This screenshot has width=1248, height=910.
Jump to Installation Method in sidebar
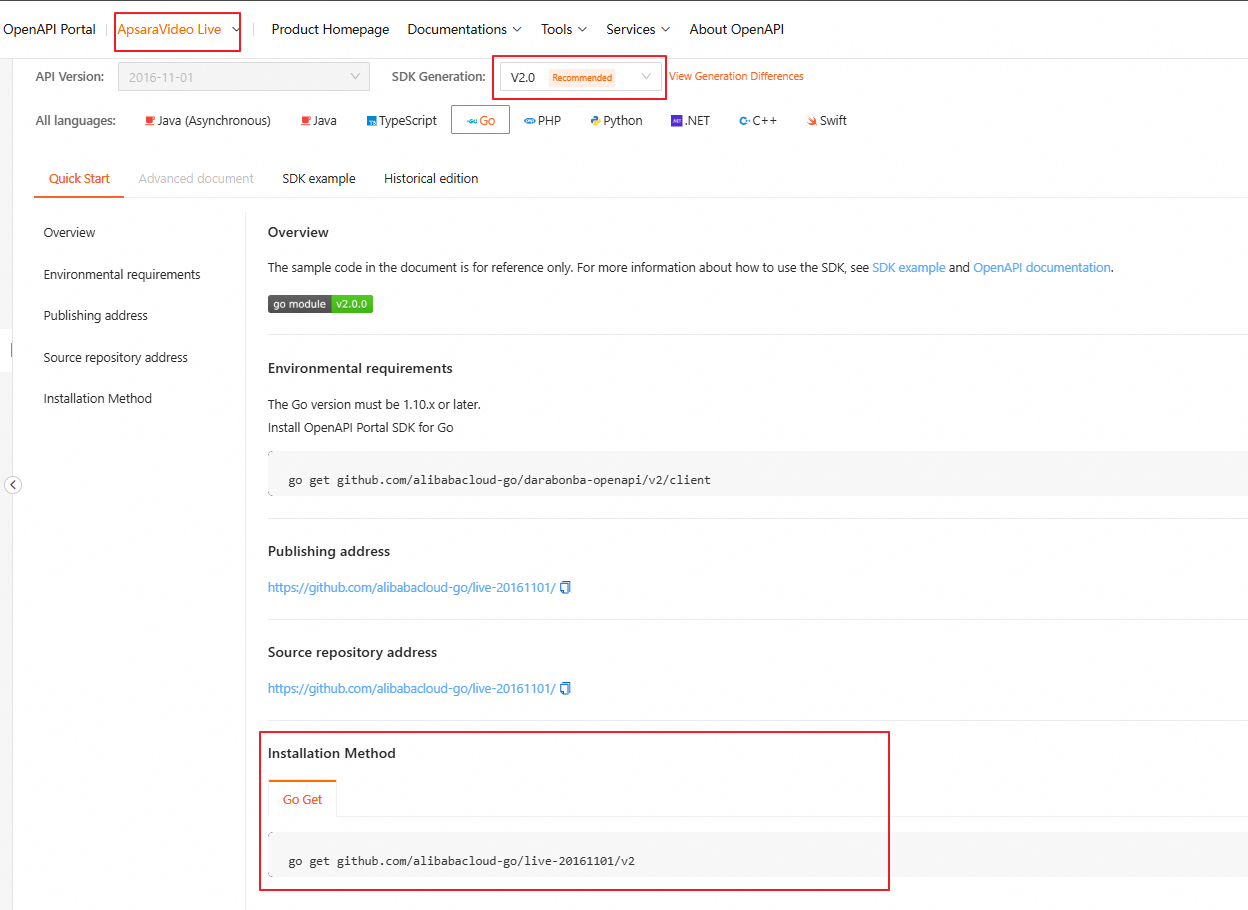(x=98, y=398)
